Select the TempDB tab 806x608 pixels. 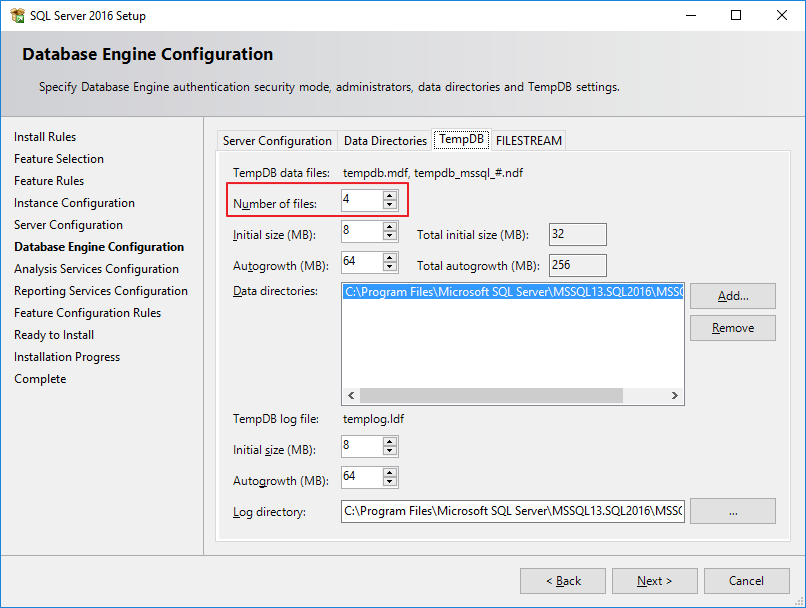pos(462,139)
